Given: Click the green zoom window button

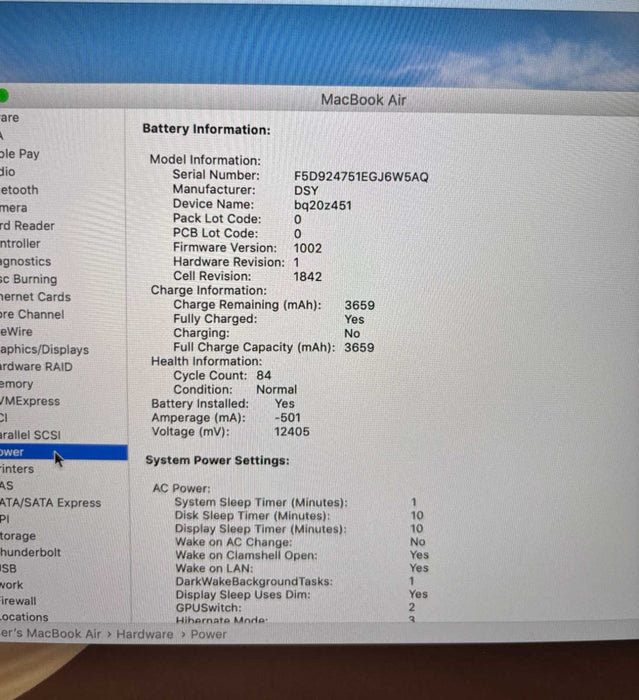Looking at the screenshot, I should tap(3, 96).
